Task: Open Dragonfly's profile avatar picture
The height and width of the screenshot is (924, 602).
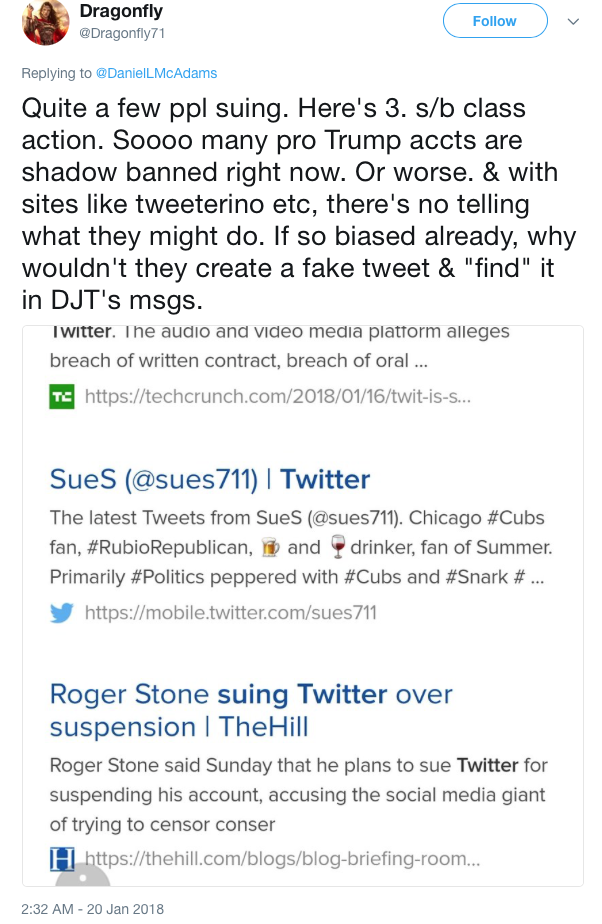Action: [46, 21]
